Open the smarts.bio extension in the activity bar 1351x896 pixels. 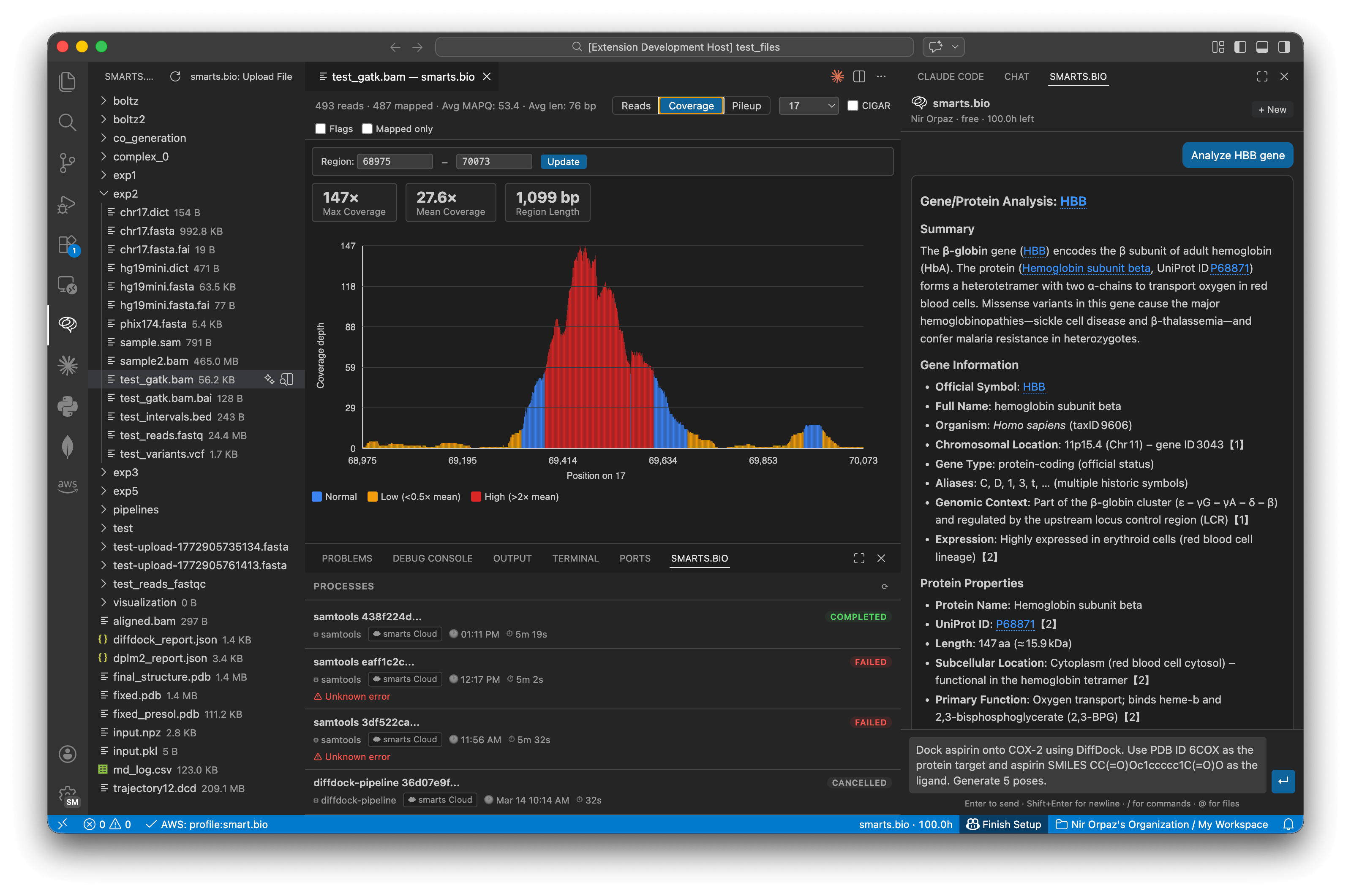tap(68, 325)
